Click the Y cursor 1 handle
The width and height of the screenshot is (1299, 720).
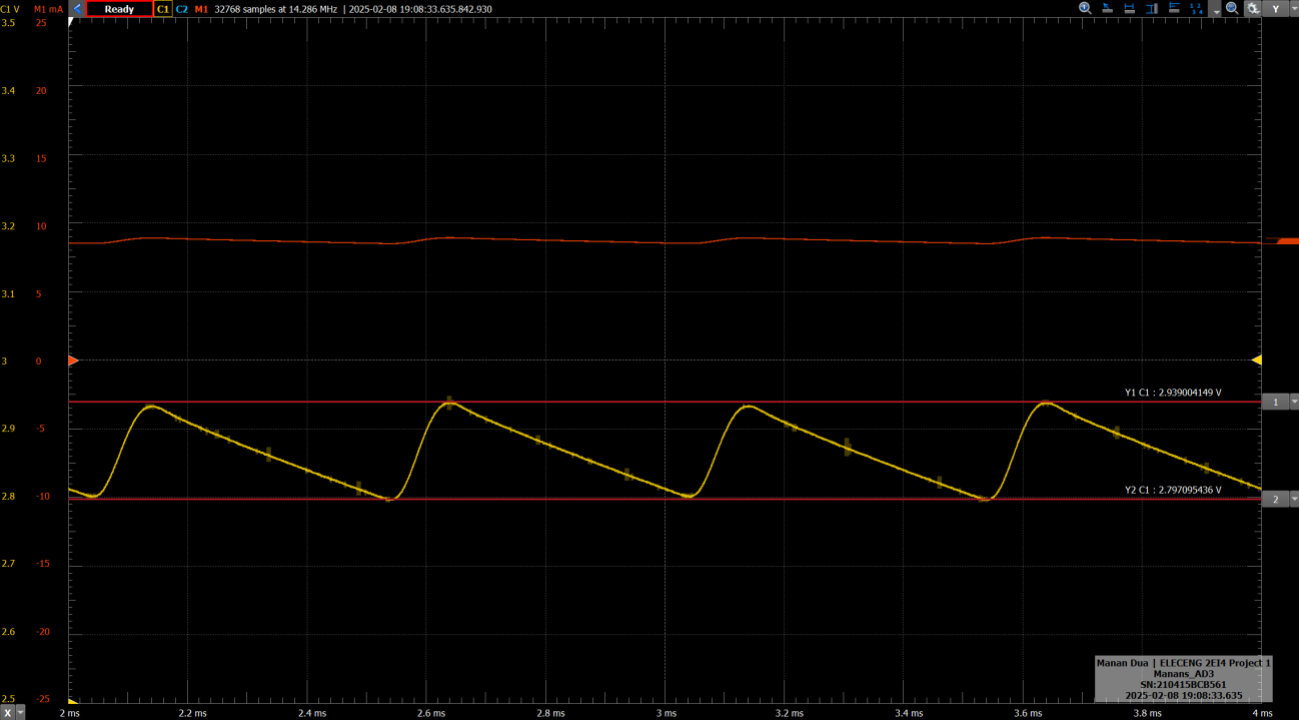[1275, 402]
